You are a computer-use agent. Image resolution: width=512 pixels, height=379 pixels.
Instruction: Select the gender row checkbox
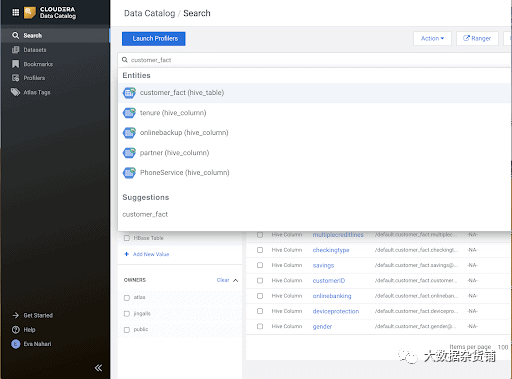(x=260, y=326)
